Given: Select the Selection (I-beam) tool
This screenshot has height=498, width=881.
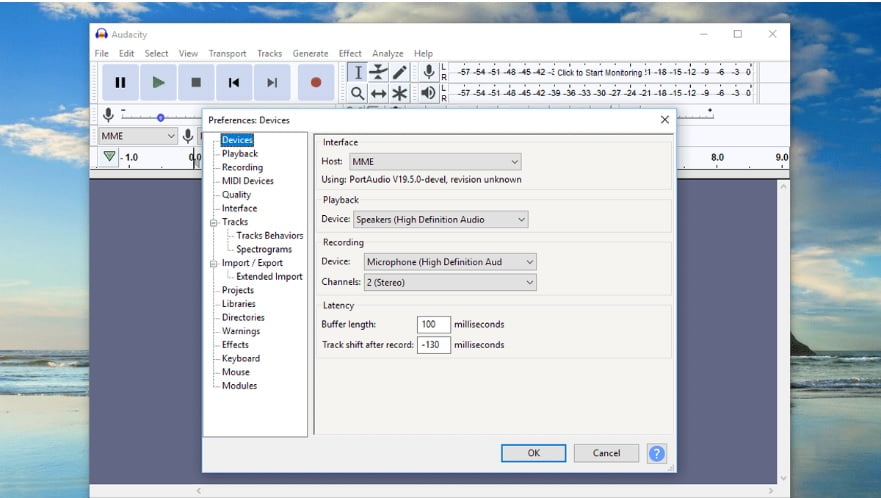Looking at the screenshot, I should point(357,72).
